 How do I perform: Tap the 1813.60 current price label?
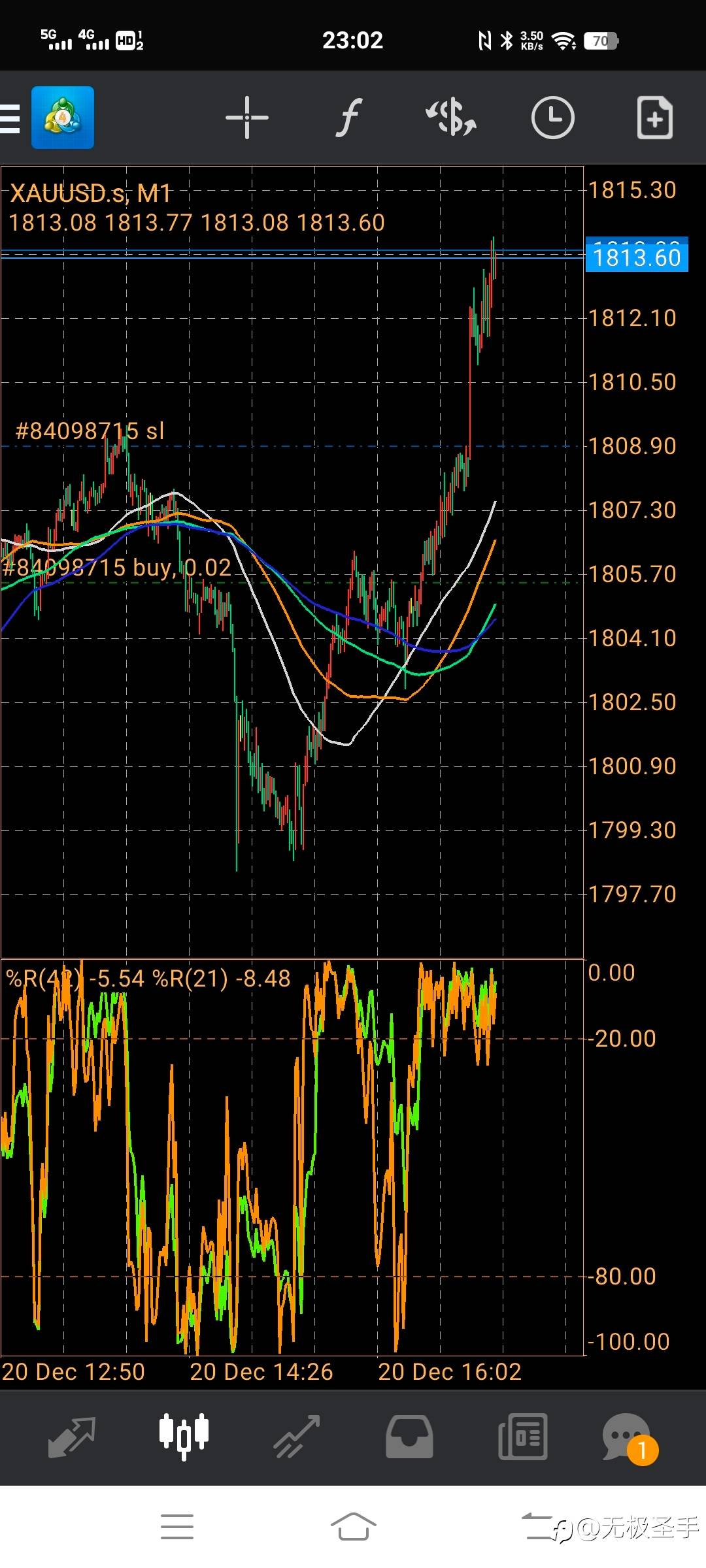coord(637,257)
